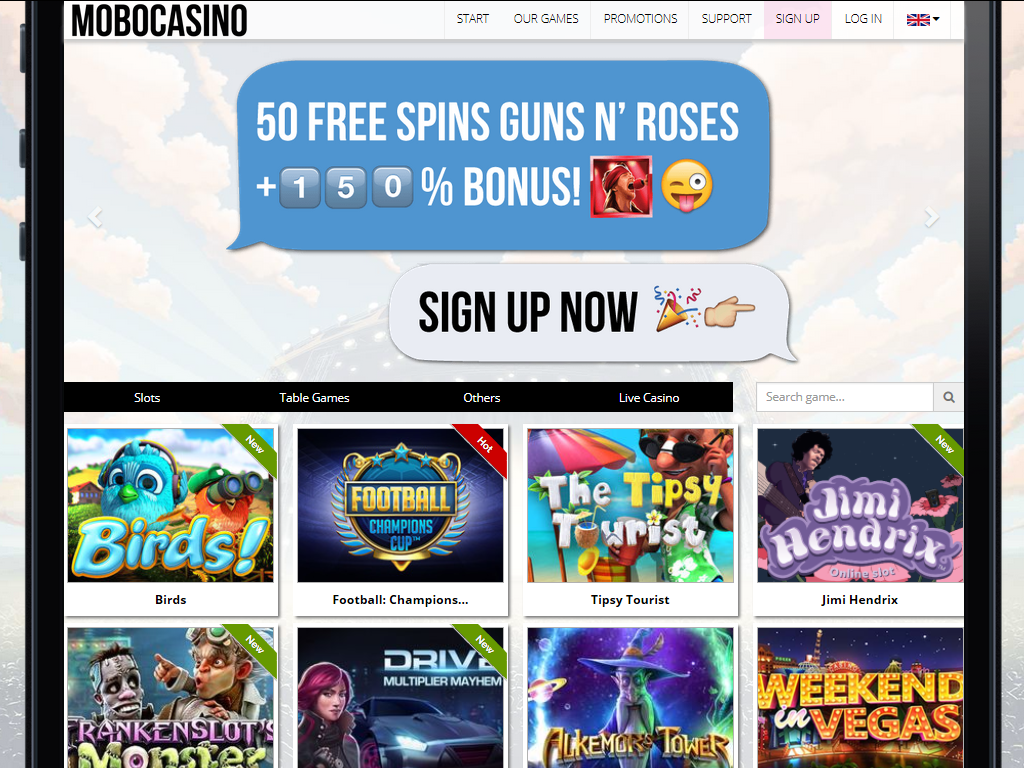Screen dimensions: 1024x768
Task: Open the Live Casino tab
Action: tap(648, 398)
